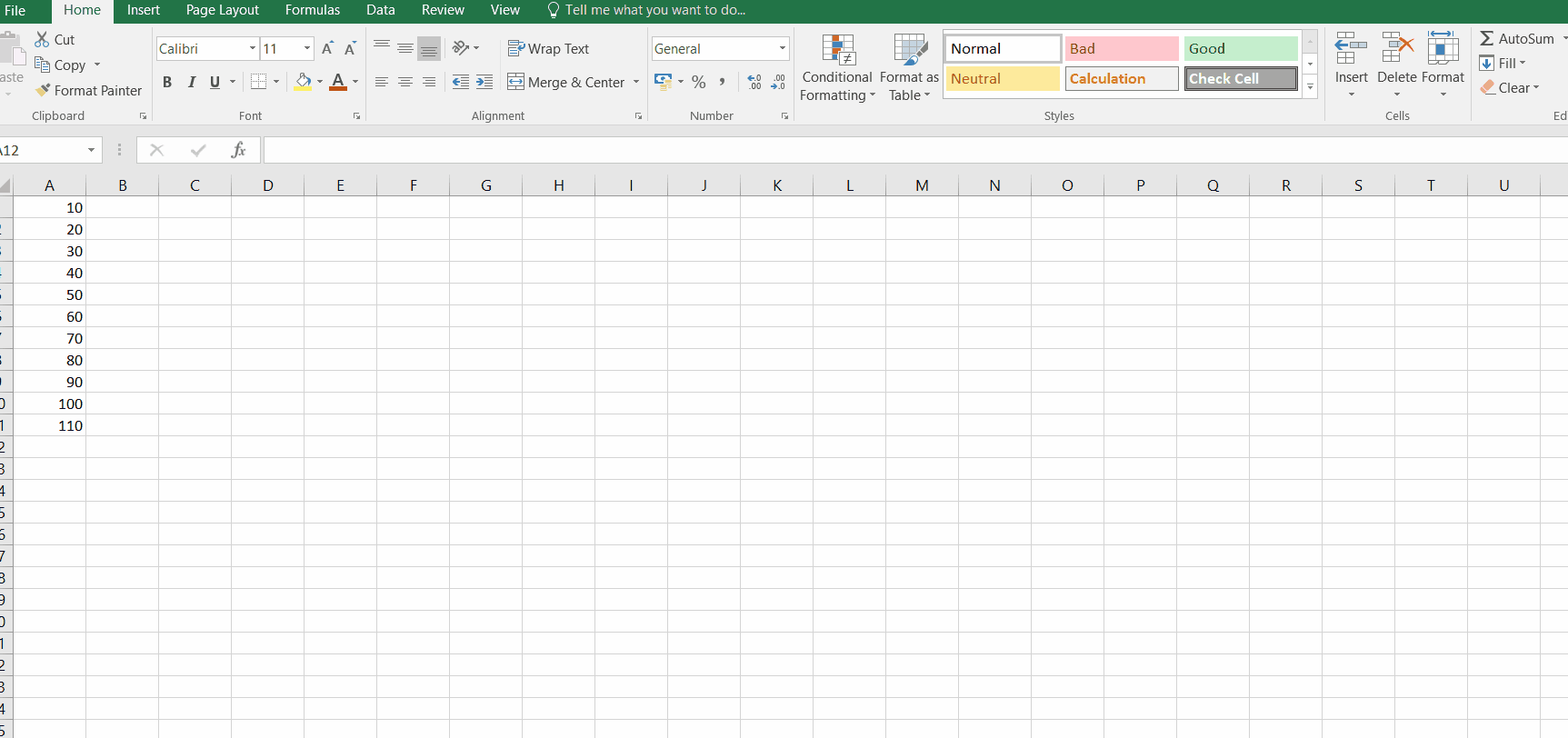Click Insert Function fx icon

[238, 150]
